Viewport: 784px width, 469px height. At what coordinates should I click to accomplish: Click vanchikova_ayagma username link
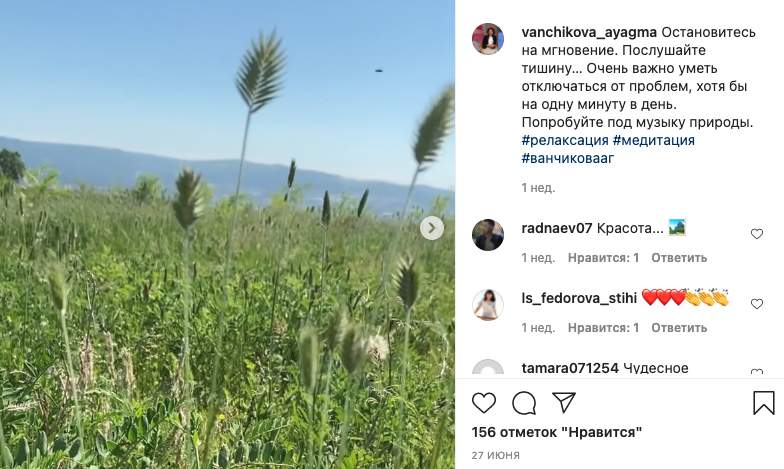[589, 32]
